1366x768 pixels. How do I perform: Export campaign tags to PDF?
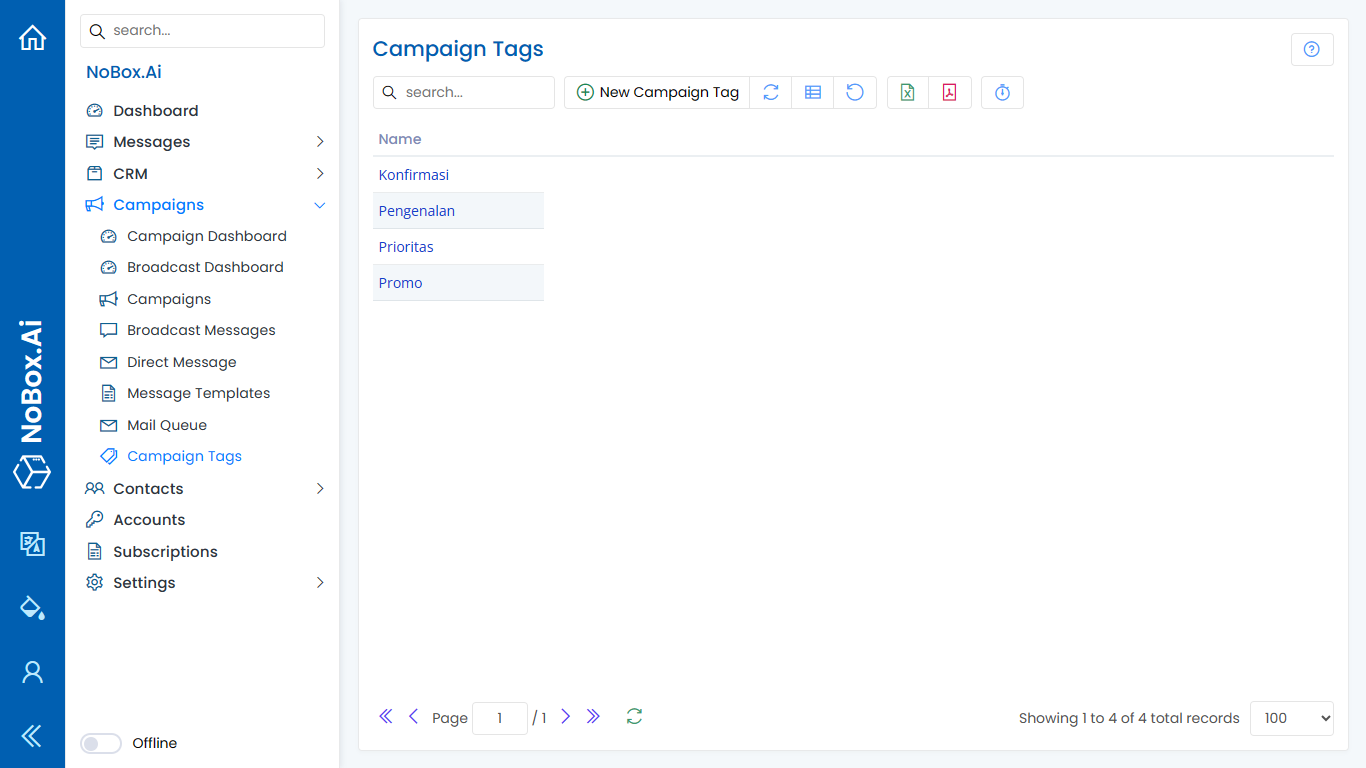950,92
